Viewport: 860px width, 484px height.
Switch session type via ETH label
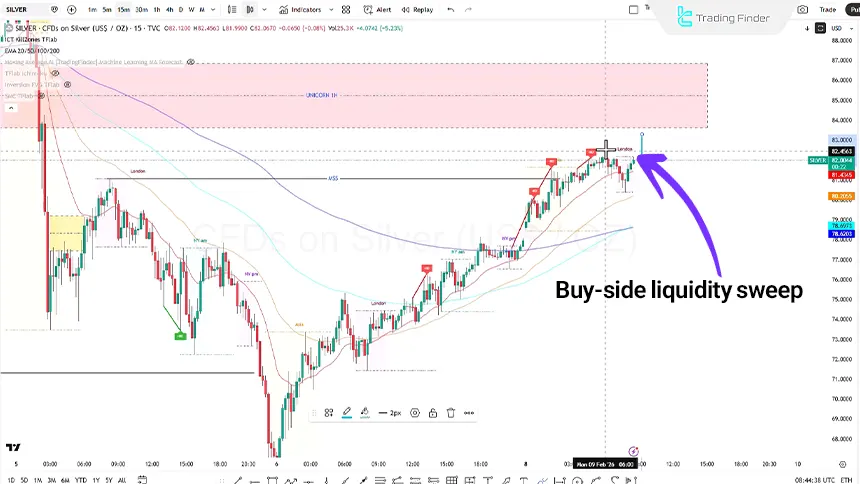click(846, 480)
